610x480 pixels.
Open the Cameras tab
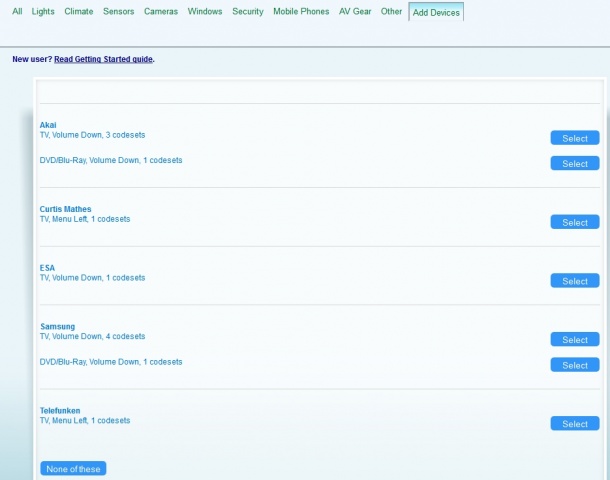[x=161, y=12]
